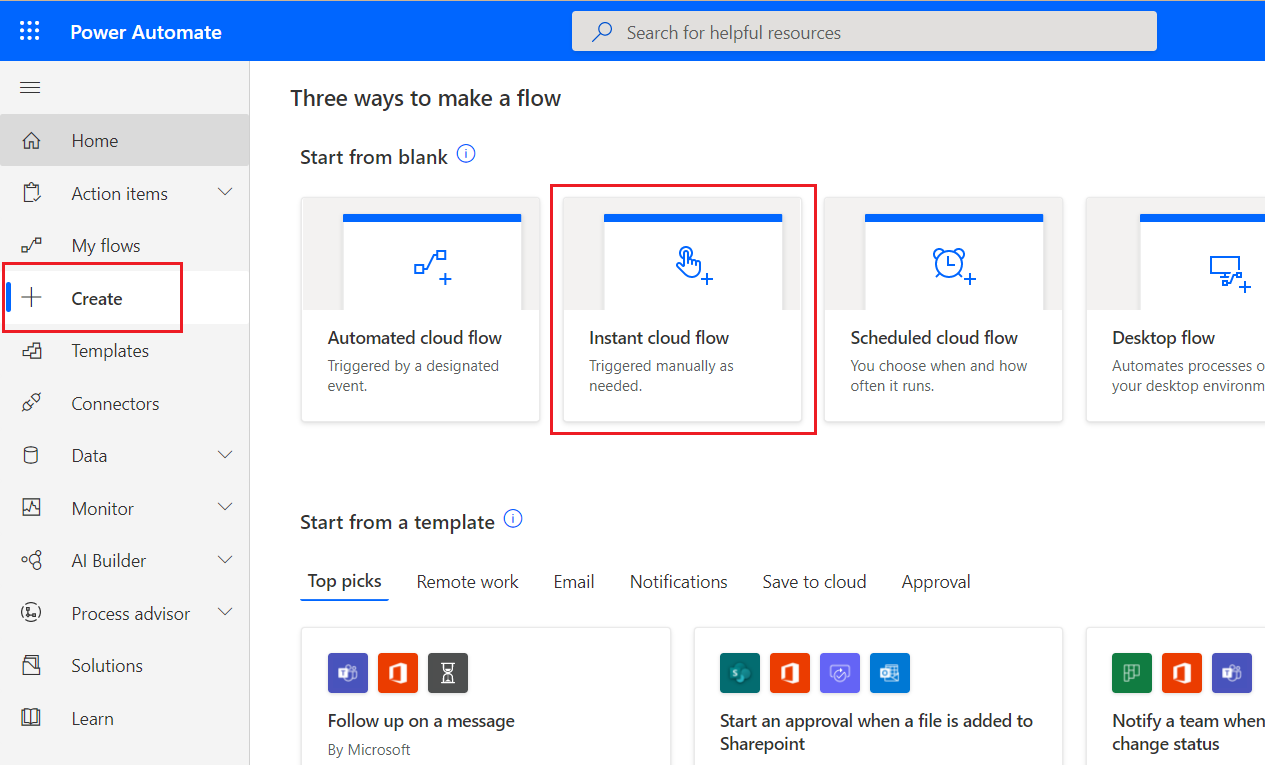Click the info icon beside Start from blank
Image resolution: width=1265 pixels, height=765 pixels.
click(x=466, y=154)
